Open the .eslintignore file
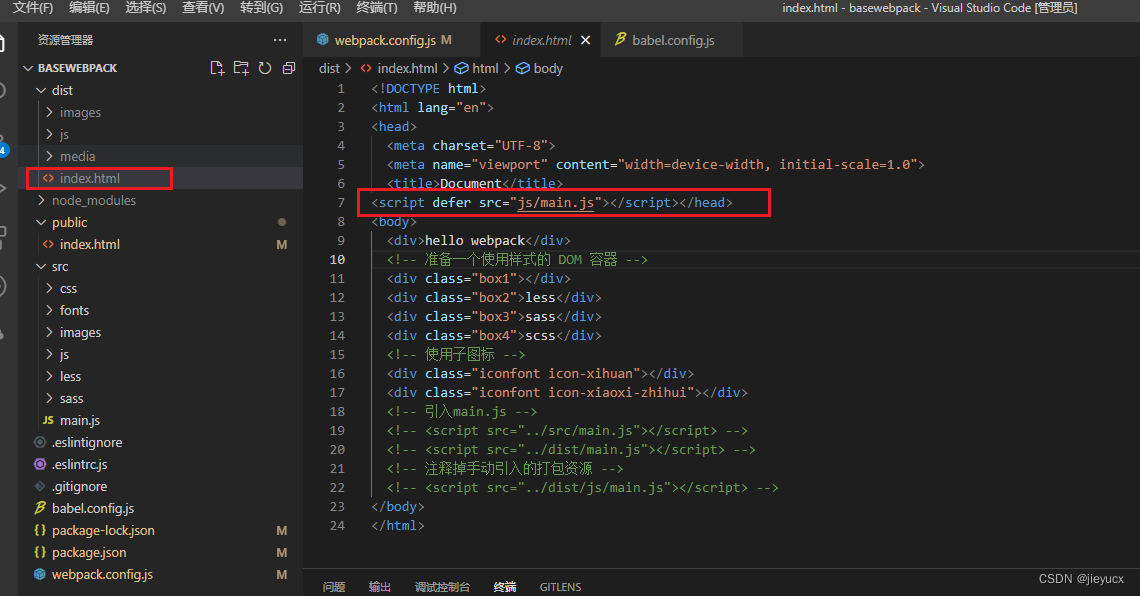This screenshot has height=596, width=1140. (160, 442)
